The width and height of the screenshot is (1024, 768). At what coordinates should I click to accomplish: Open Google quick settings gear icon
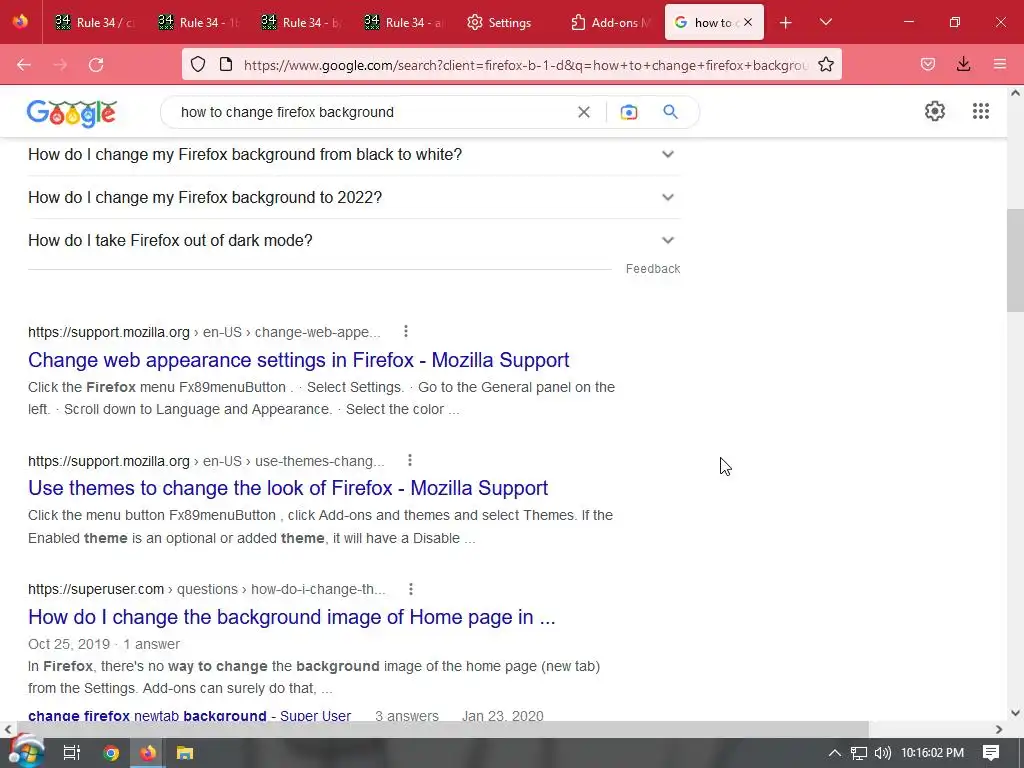click(935, 111)
